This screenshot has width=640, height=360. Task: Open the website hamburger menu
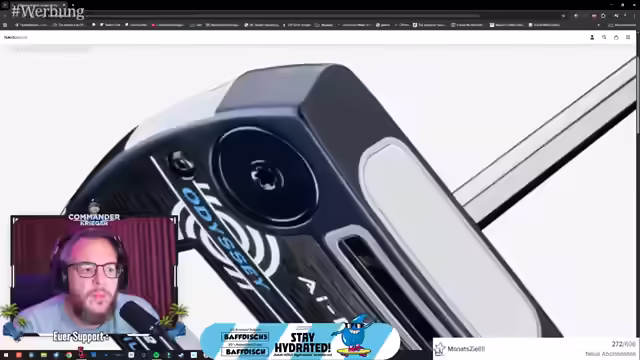tap(628, 37)
